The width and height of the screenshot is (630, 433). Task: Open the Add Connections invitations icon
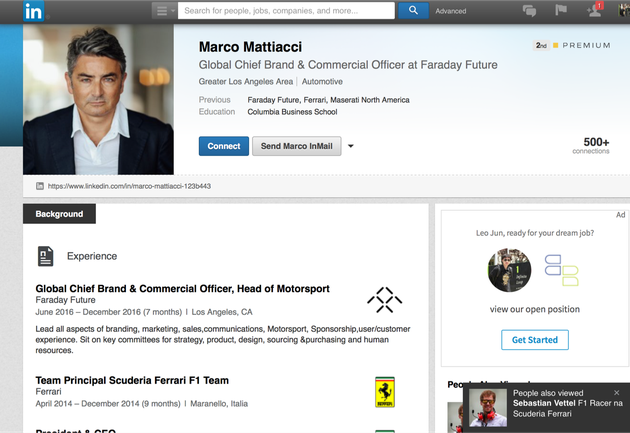594,11
